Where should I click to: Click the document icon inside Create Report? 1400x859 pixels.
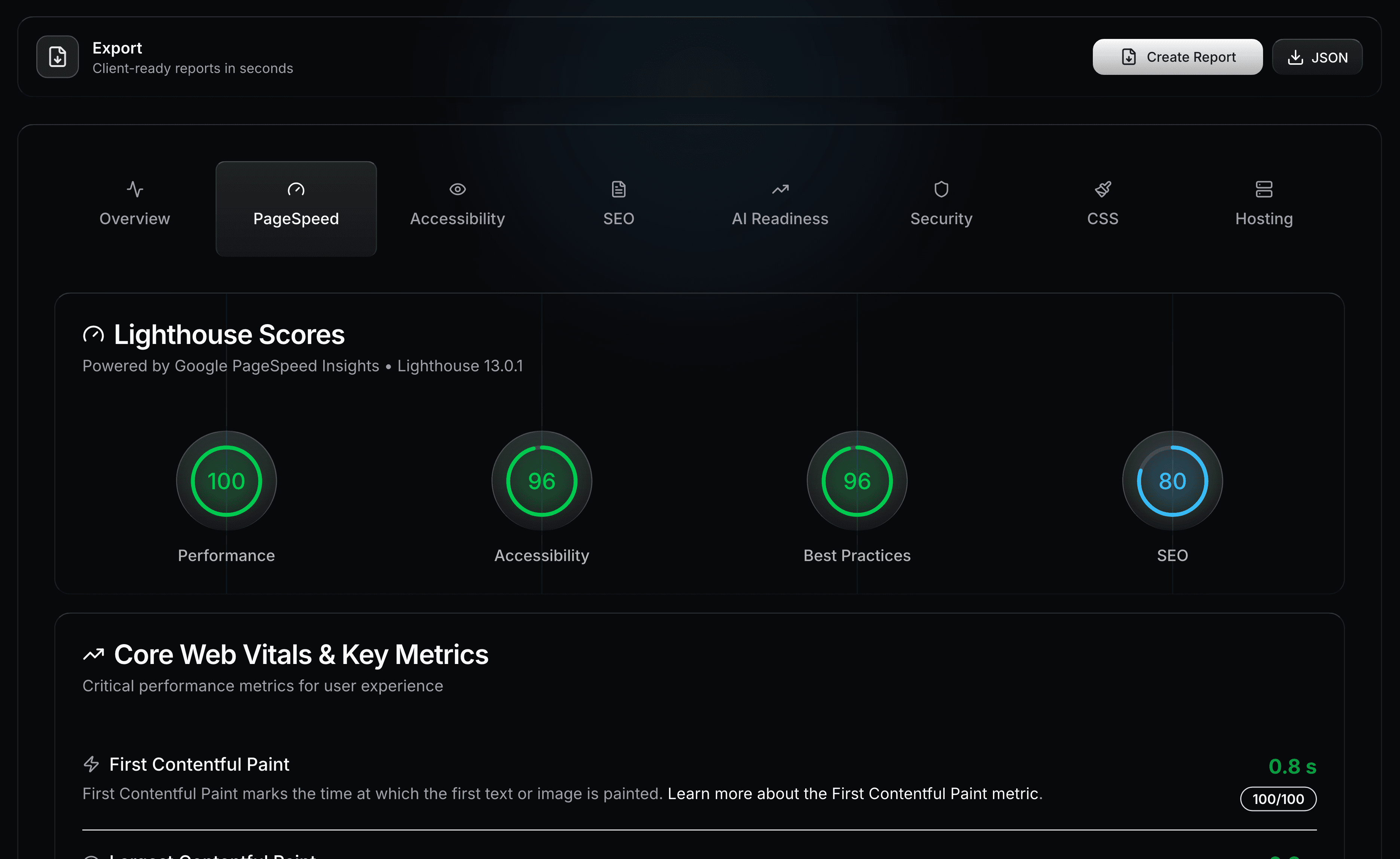coord(1128,57)
